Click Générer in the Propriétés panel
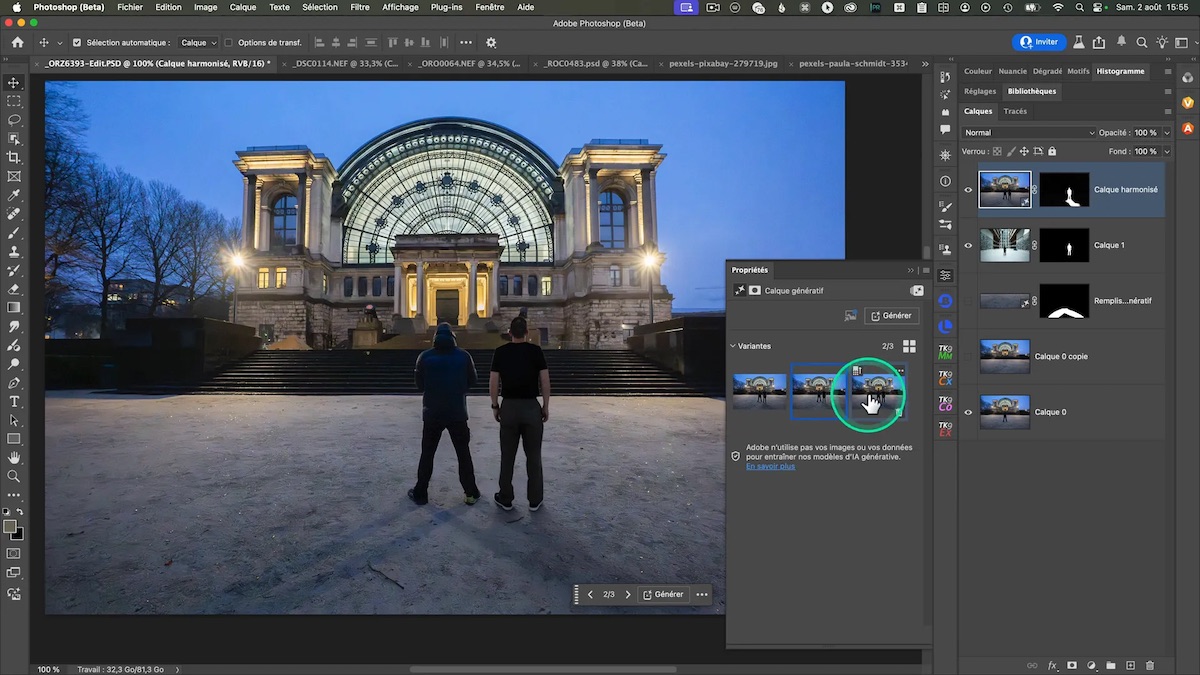1200x675 pixels. [891, 316]
